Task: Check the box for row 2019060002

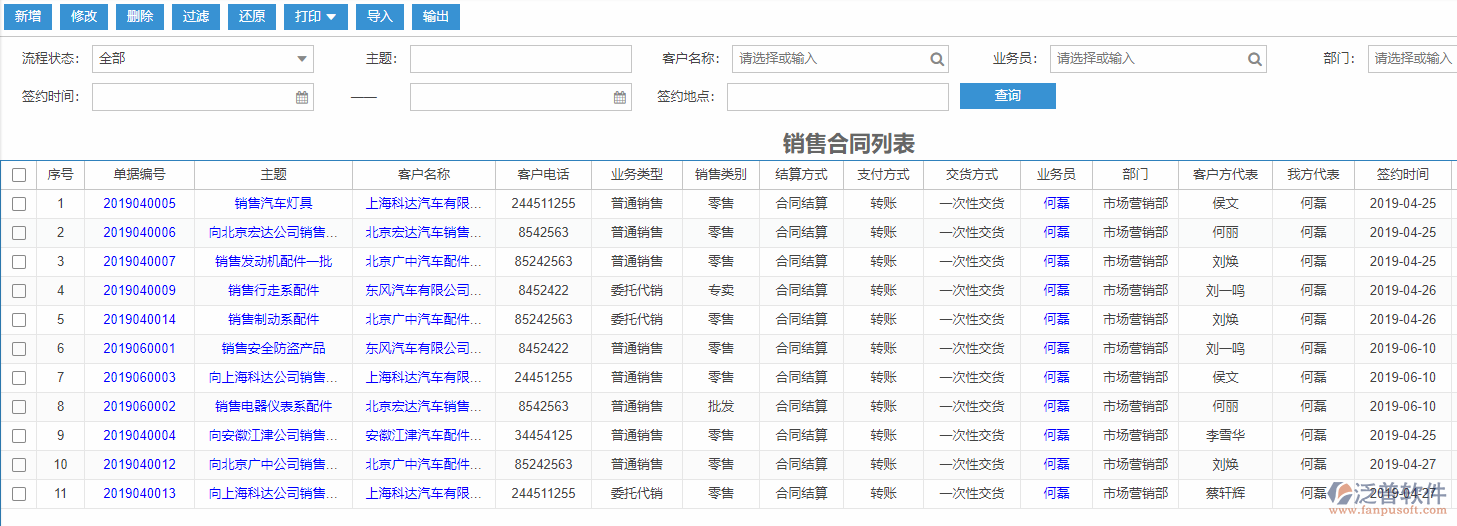Action: coord(19,407)
